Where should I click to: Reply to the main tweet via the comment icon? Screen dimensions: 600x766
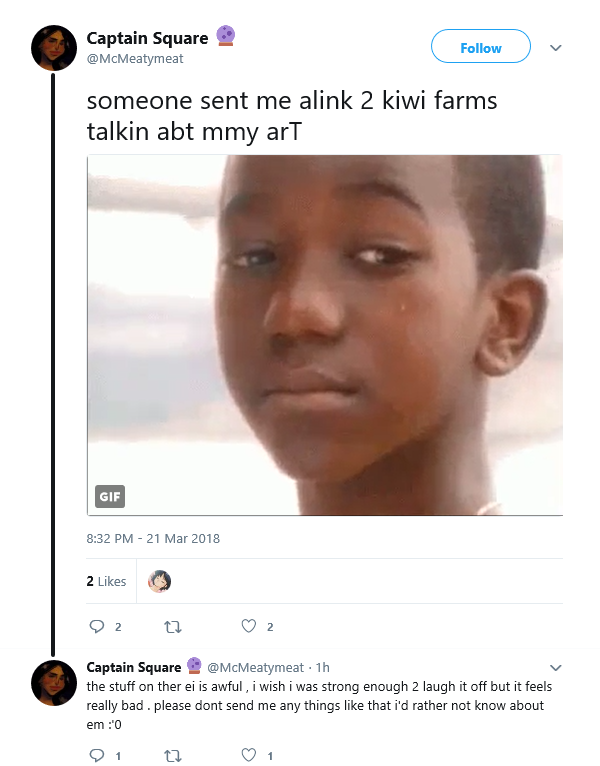(97, 626)
